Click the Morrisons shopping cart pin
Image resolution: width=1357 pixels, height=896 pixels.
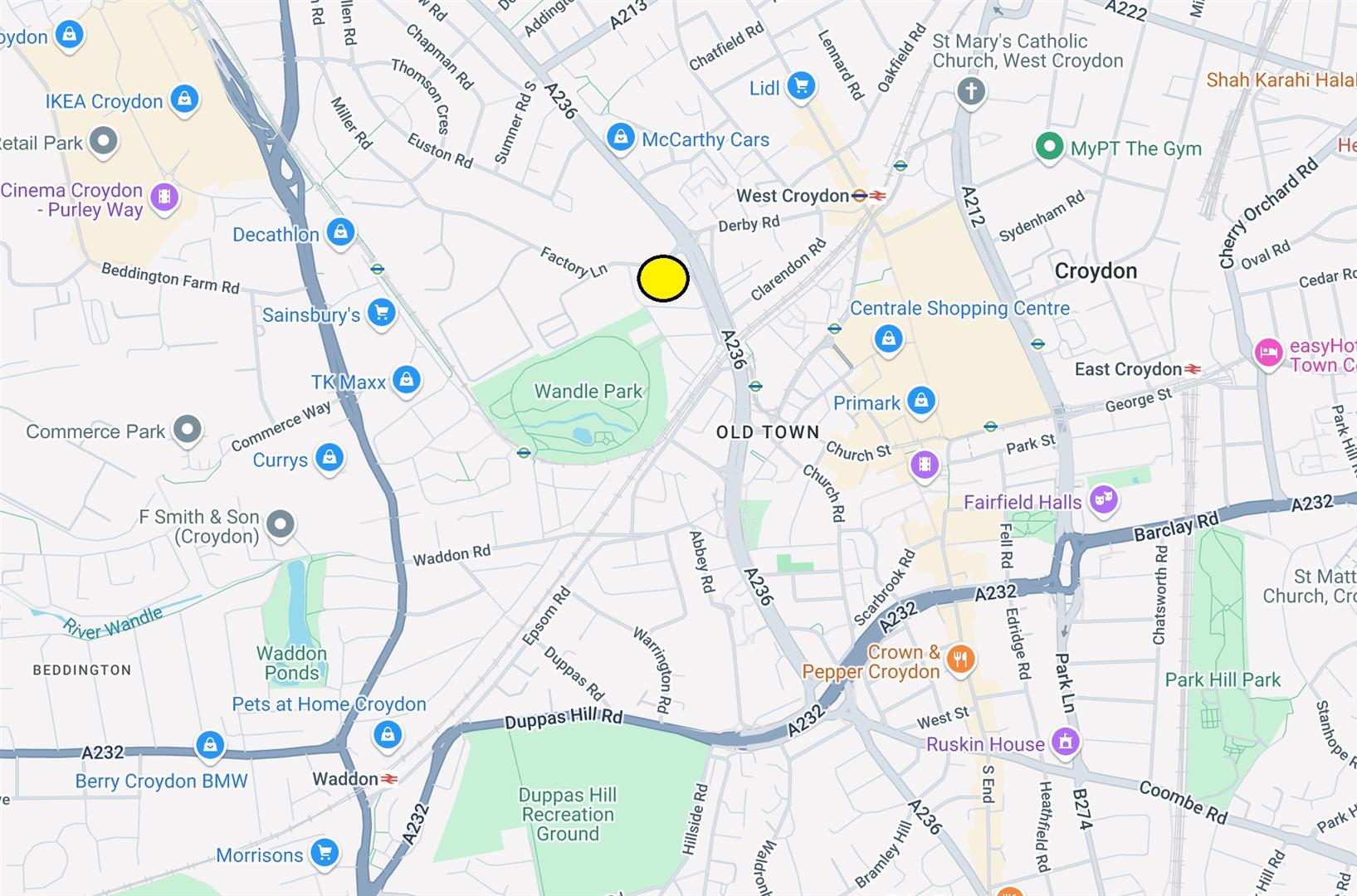click(325, 853)
